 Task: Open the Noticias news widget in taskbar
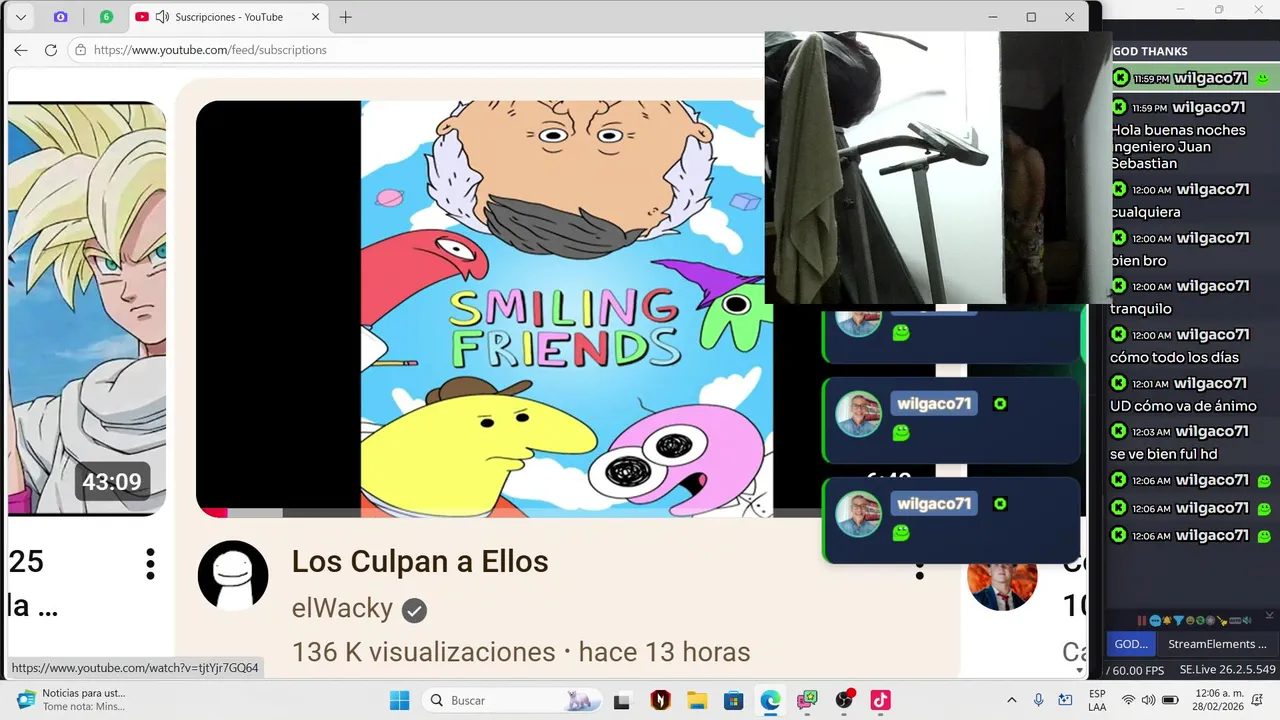coord(72,699)
